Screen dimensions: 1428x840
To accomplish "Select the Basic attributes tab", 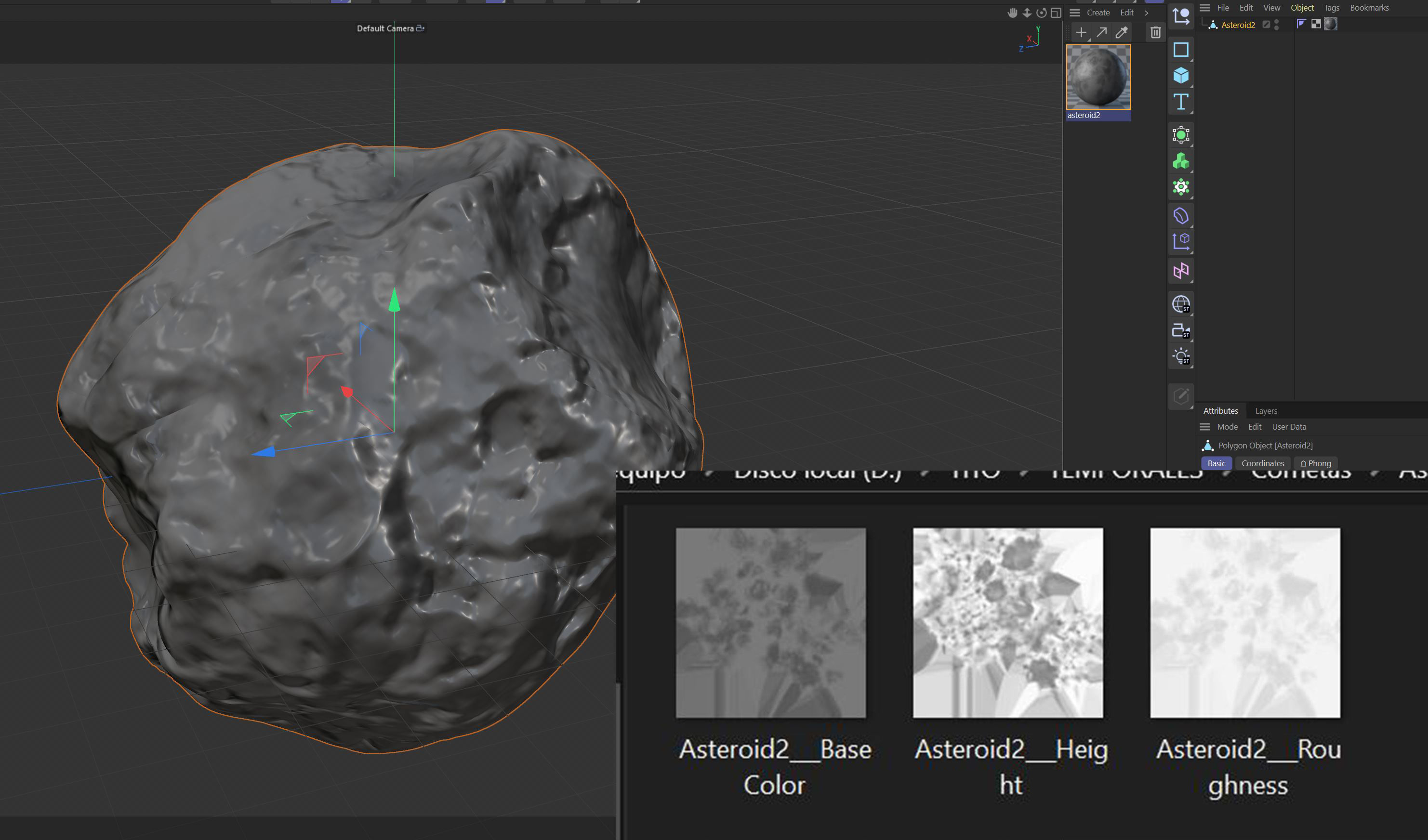I will point(1216,463).
